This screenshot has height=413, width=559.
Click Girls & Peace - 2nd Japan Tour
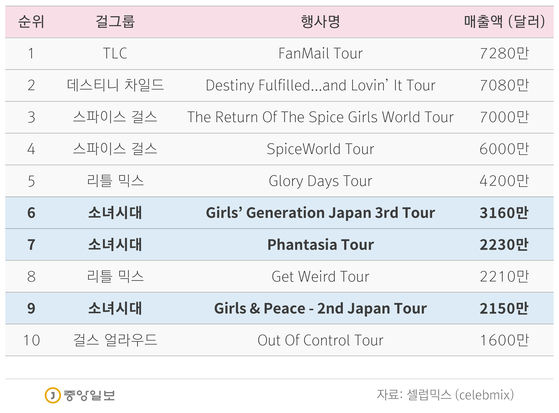click(320, 309)
